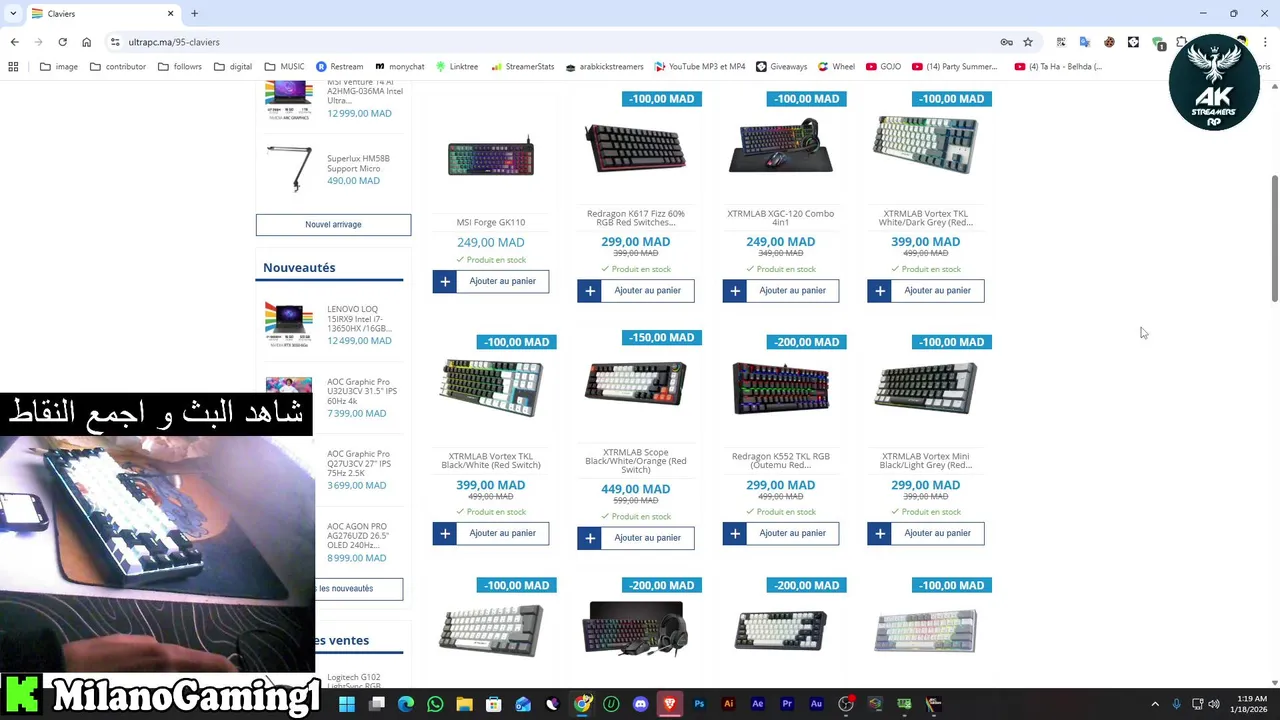Open the saved passwords key icon
1280x720 pixels.
coord(1006,42)
